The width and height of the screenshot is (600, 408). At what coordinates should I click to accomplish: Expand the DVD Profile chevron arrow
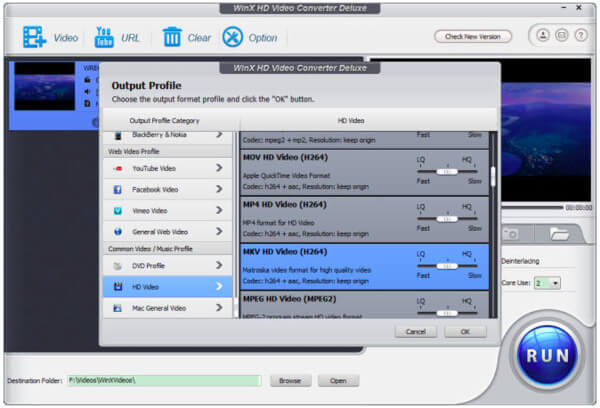pyautogui.click(x=219, y=265)
